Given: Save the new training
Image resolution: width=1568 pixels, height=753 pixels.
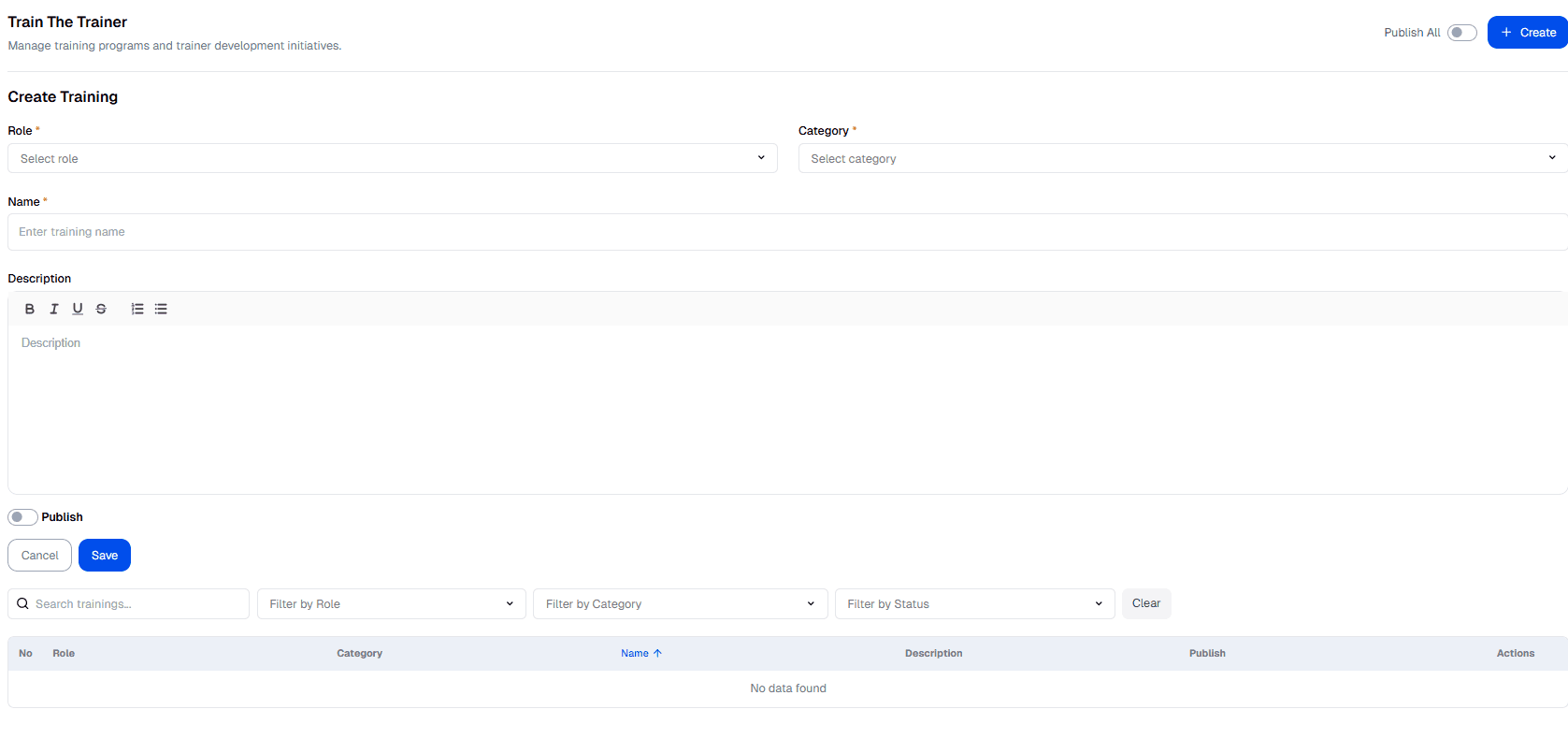Looking at the screenshot, I should coord(105,556).
